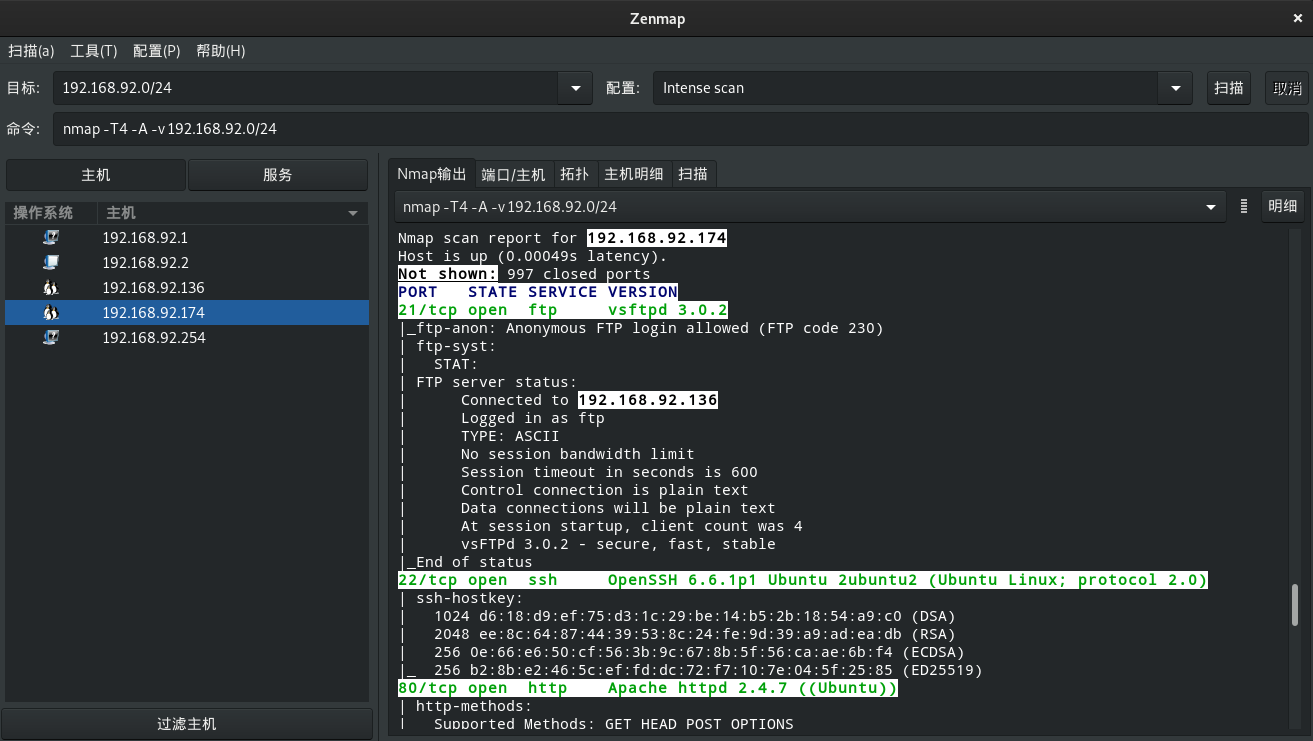Open the Intense scan profile dropdown
This screenshot has width=1313, height=741.
coord(1175,88)
